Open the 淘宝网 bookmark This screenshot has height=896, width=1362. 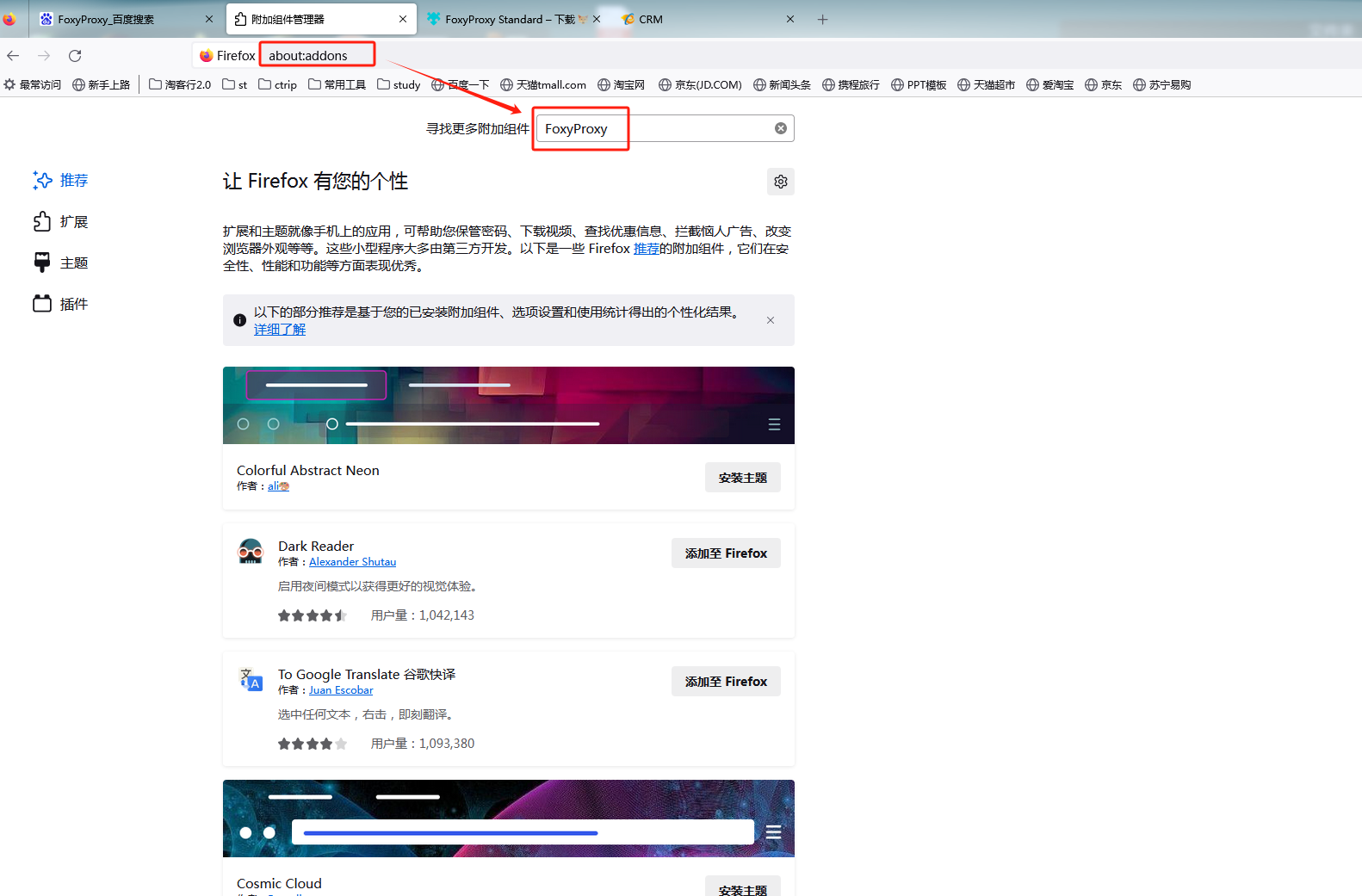(622, 84)
